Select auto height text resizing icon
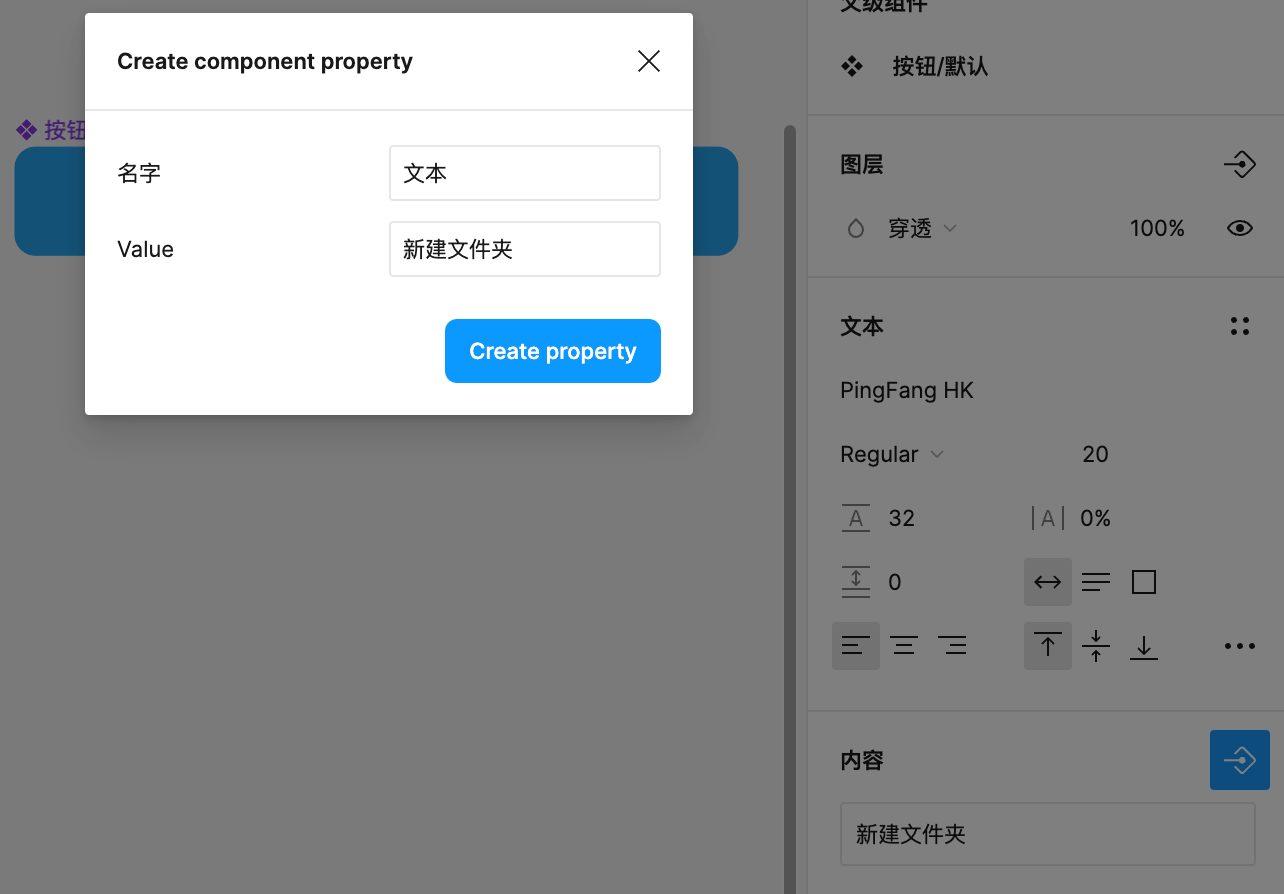This screenshot has width=1284, height=894. point(1096,582)
